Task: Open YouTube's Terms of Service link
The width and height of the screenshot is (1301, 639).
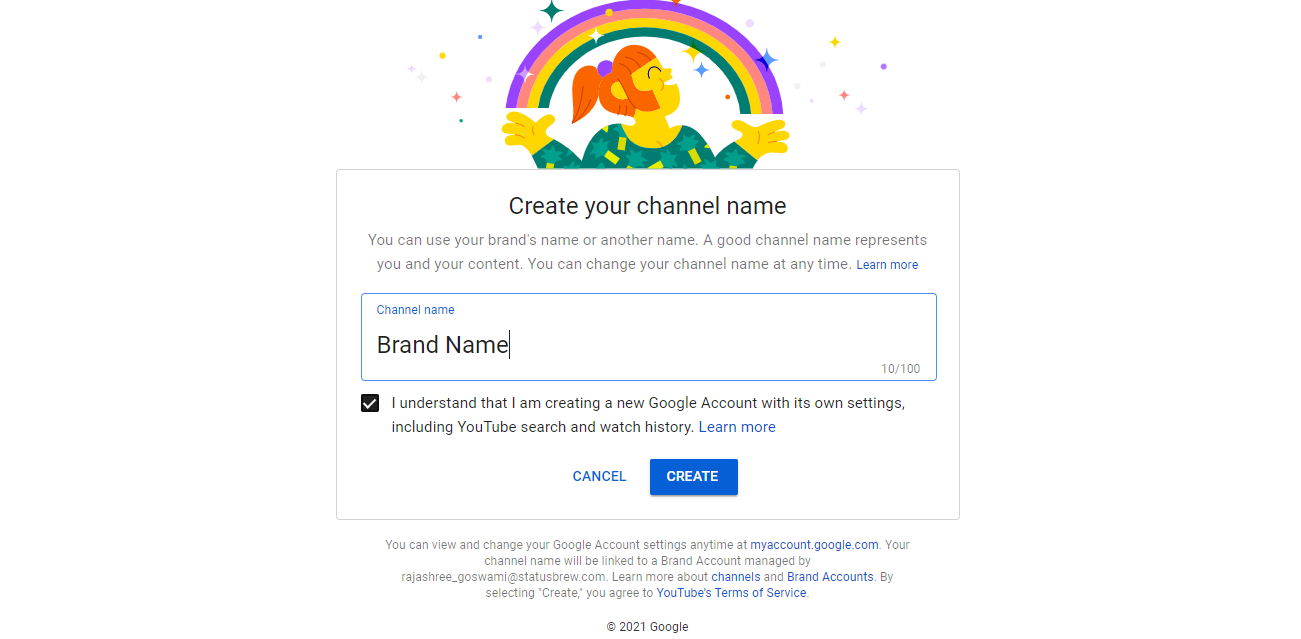Action: click(x=731, y=593)
